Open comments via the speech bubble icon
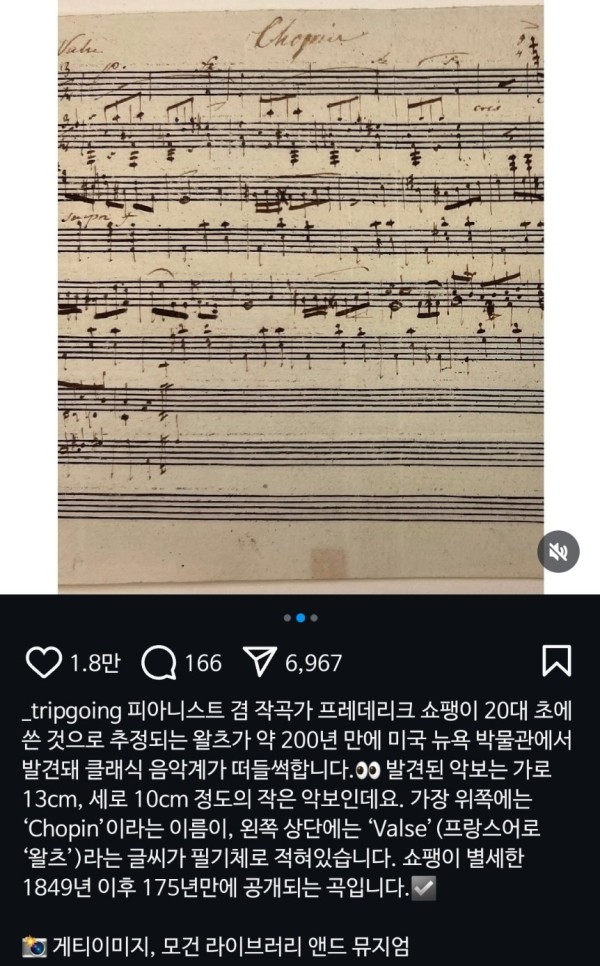Image resolution: width=600 pixels, height=966 pixels. (159, 663)
